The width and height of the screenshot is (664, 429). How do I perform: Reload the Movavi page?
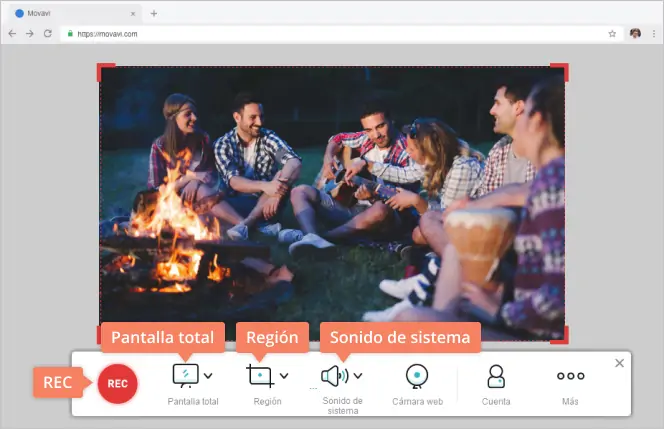48,33
